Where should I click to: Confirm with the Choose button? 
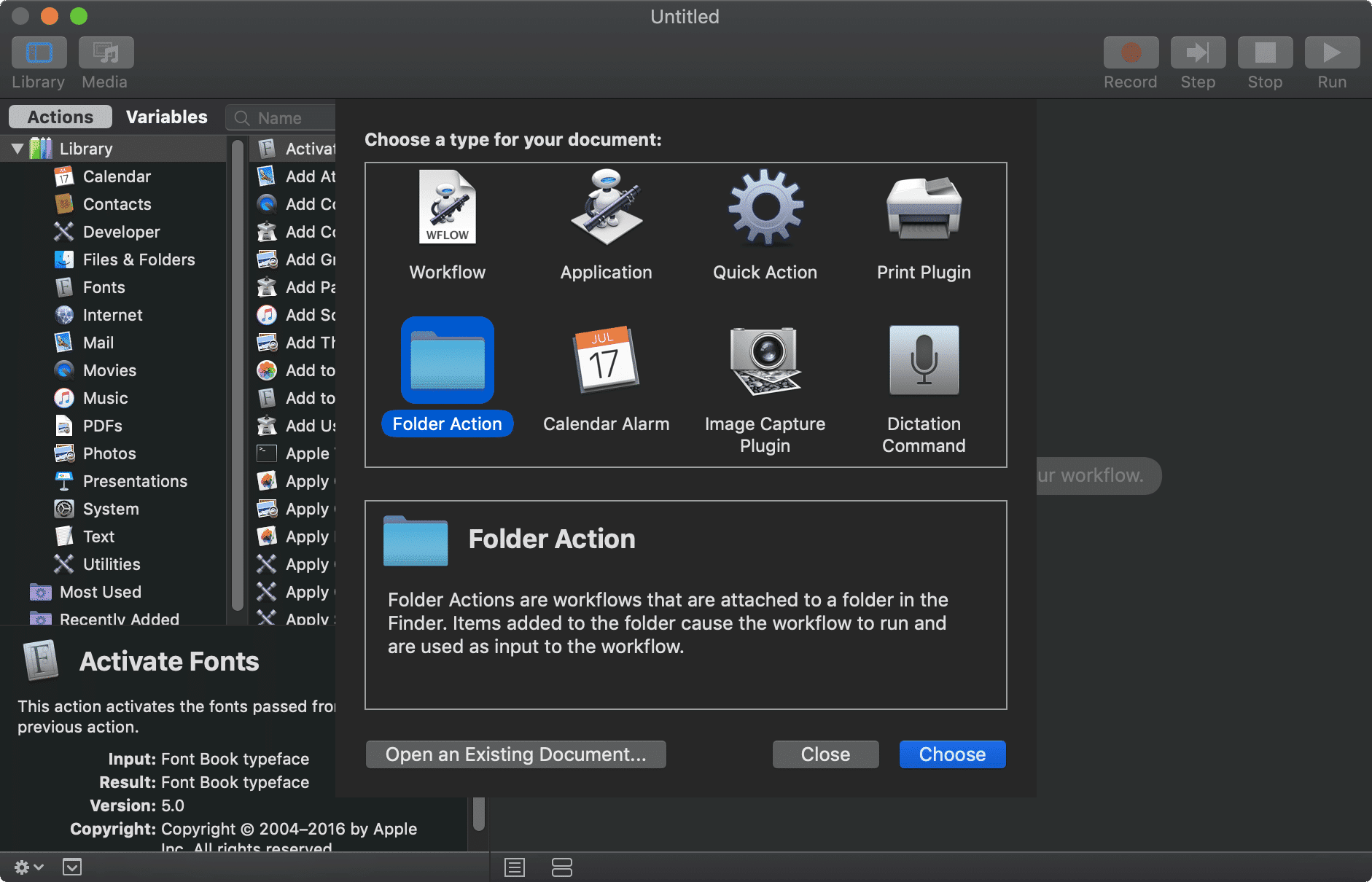953,754
